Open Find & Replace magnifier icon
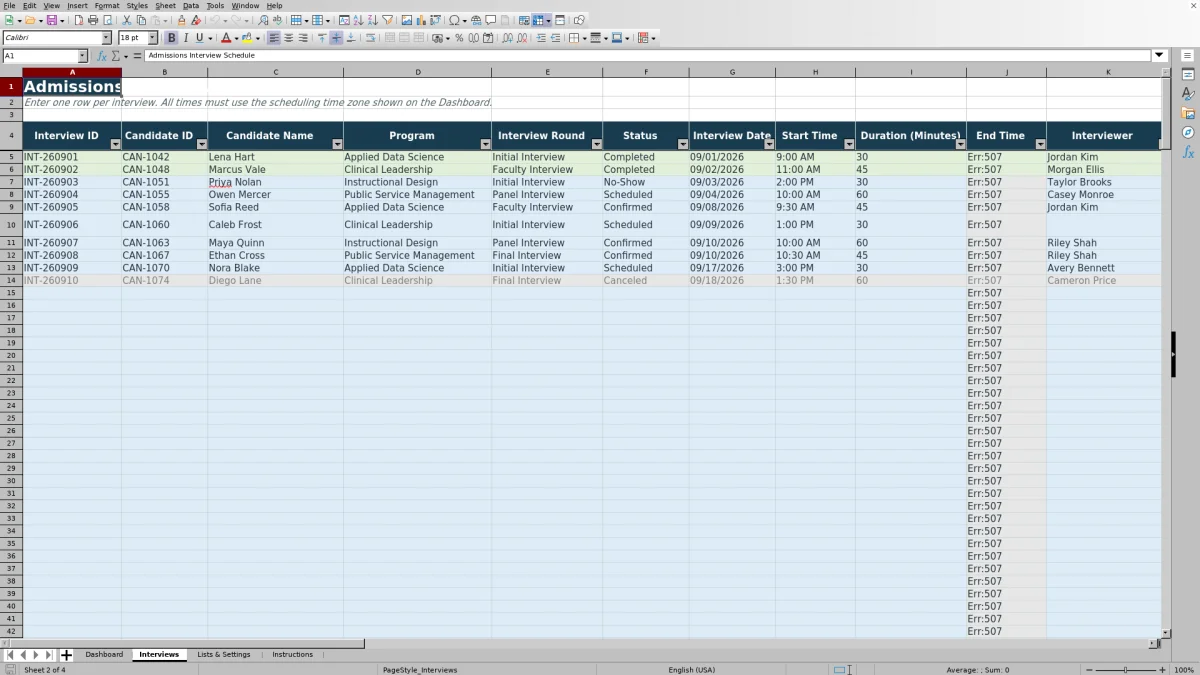This screenshot has height=675, width=1200. [x=263, y=20]
